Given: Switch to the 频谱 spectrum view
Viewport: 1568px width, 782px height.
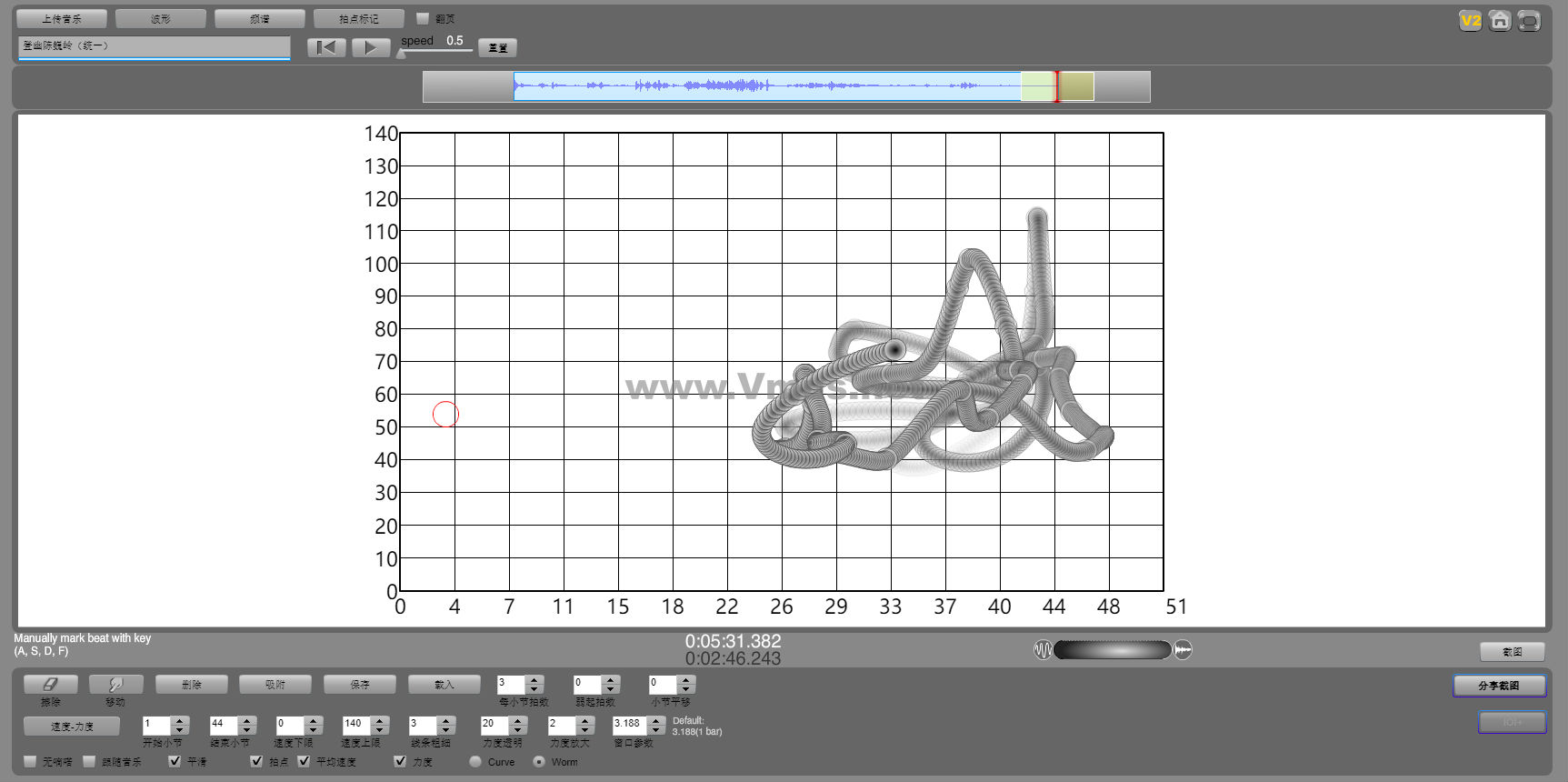Looking at the screenshot, I should click(260, 19).
